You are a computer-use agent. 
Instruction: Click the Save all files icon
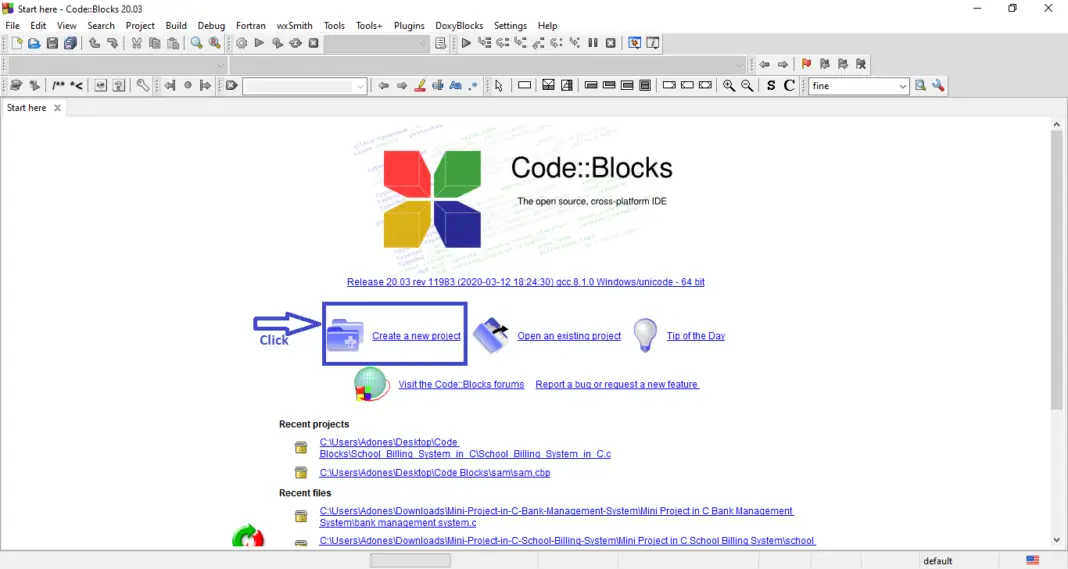pos(70,44)
